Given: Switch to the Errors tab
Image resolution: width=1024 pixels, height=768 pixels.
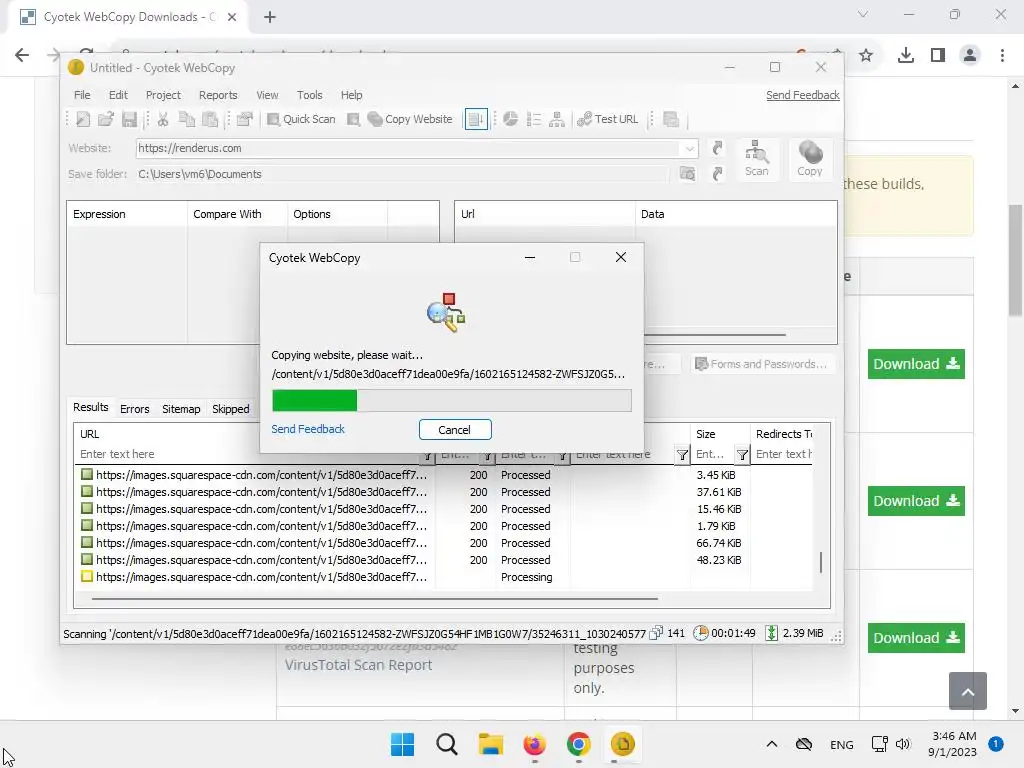Looking at the screenshot, I should 135,409.
